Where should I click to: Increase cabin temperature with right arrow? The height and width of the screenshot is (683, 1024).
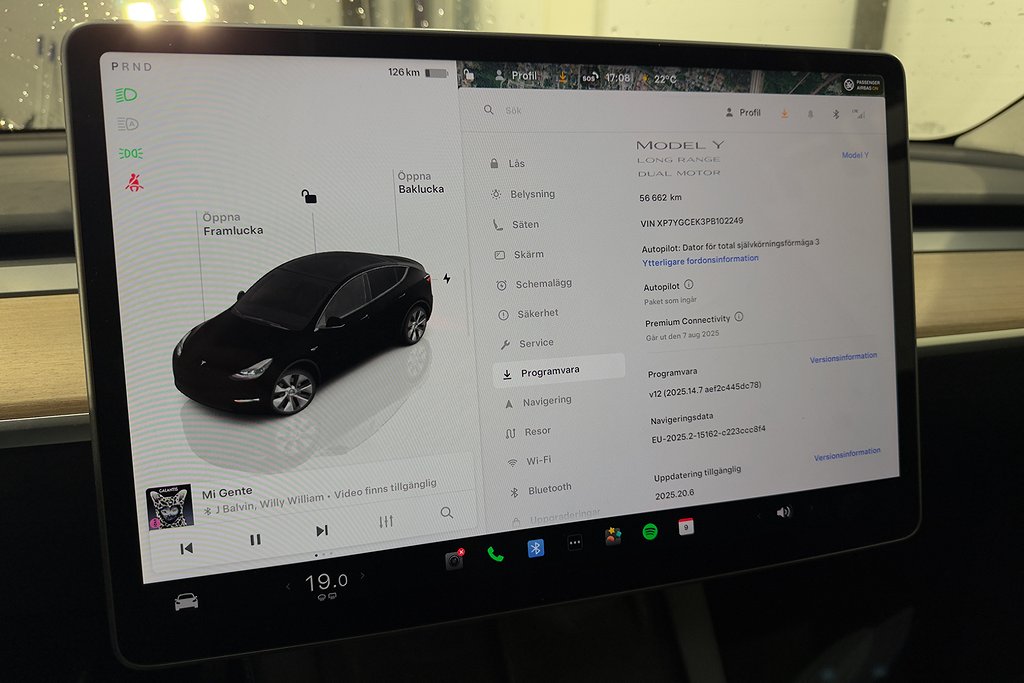(363, 575)
